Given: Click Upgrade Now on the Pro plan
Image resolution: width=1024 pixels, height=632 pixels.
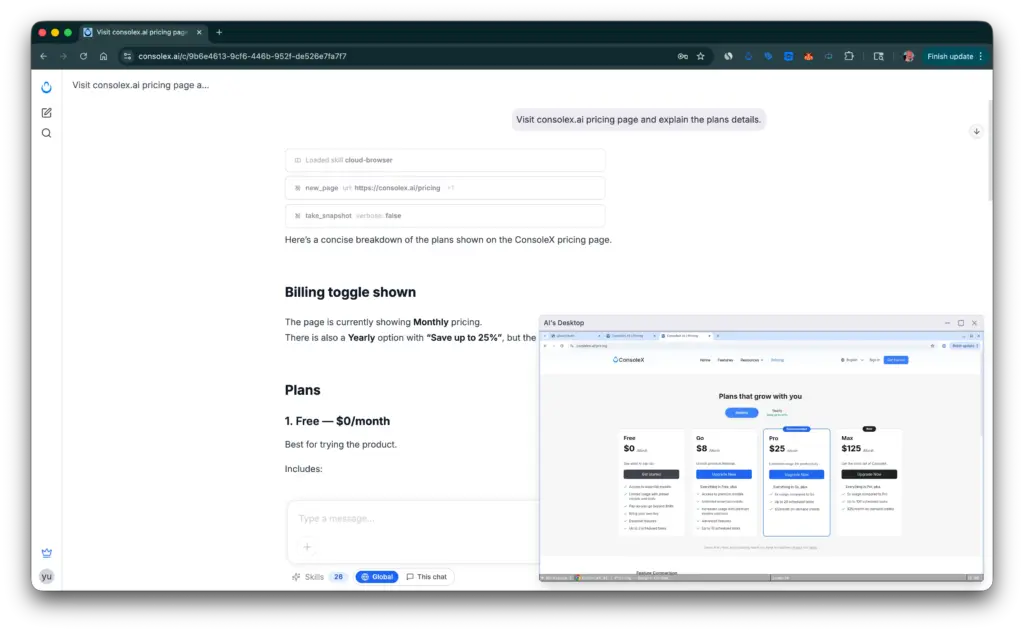Looking at the screenshot, I should point(797,474).
